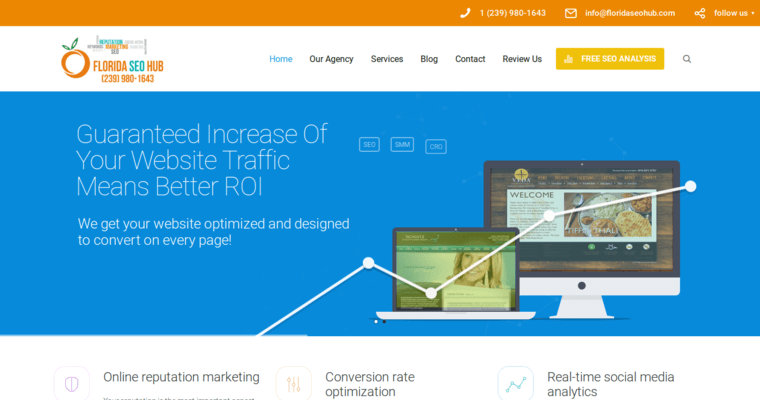Screen dimensions: 760x400
Task: Click the share network icon
Action: coord(699,13)
